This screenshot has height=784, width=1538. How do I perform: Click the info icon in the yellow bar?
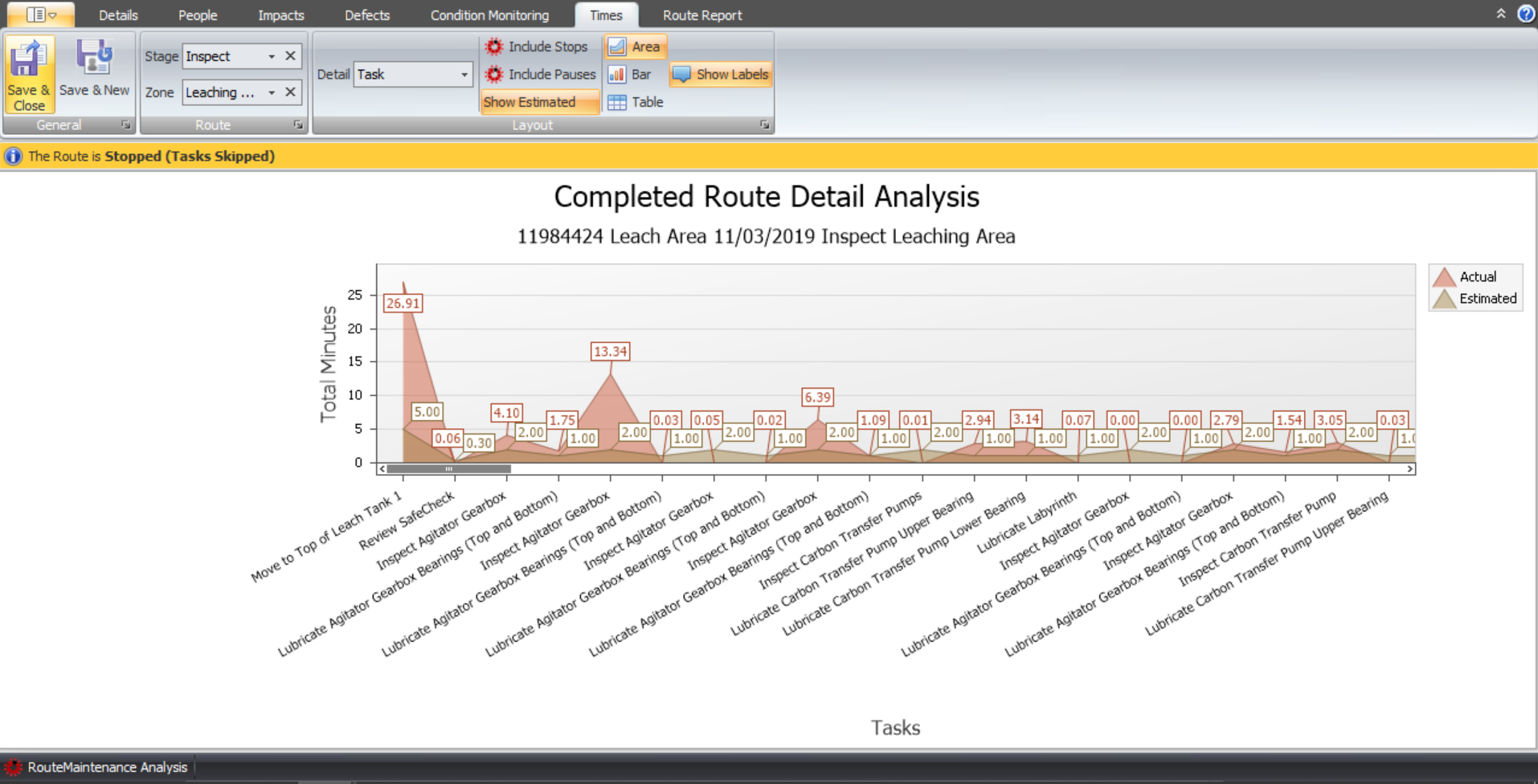click(13, 156)
